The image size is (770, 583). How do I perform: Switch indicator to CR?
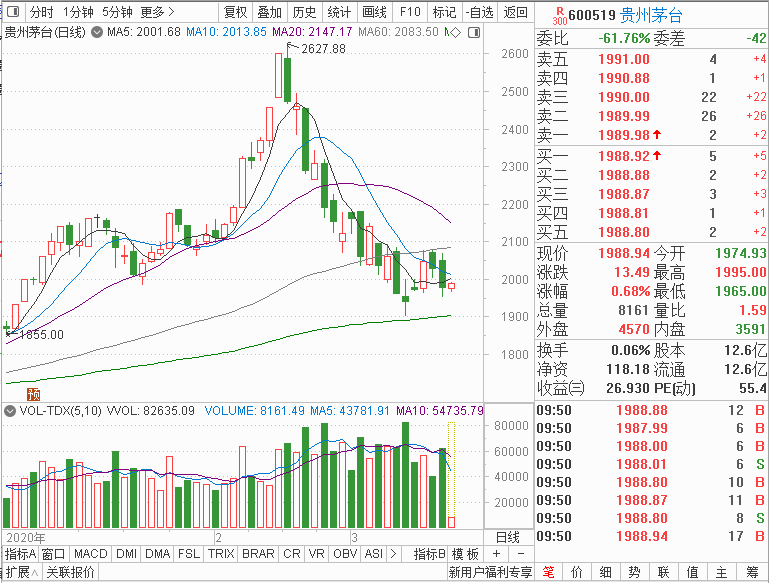[292, 554]
